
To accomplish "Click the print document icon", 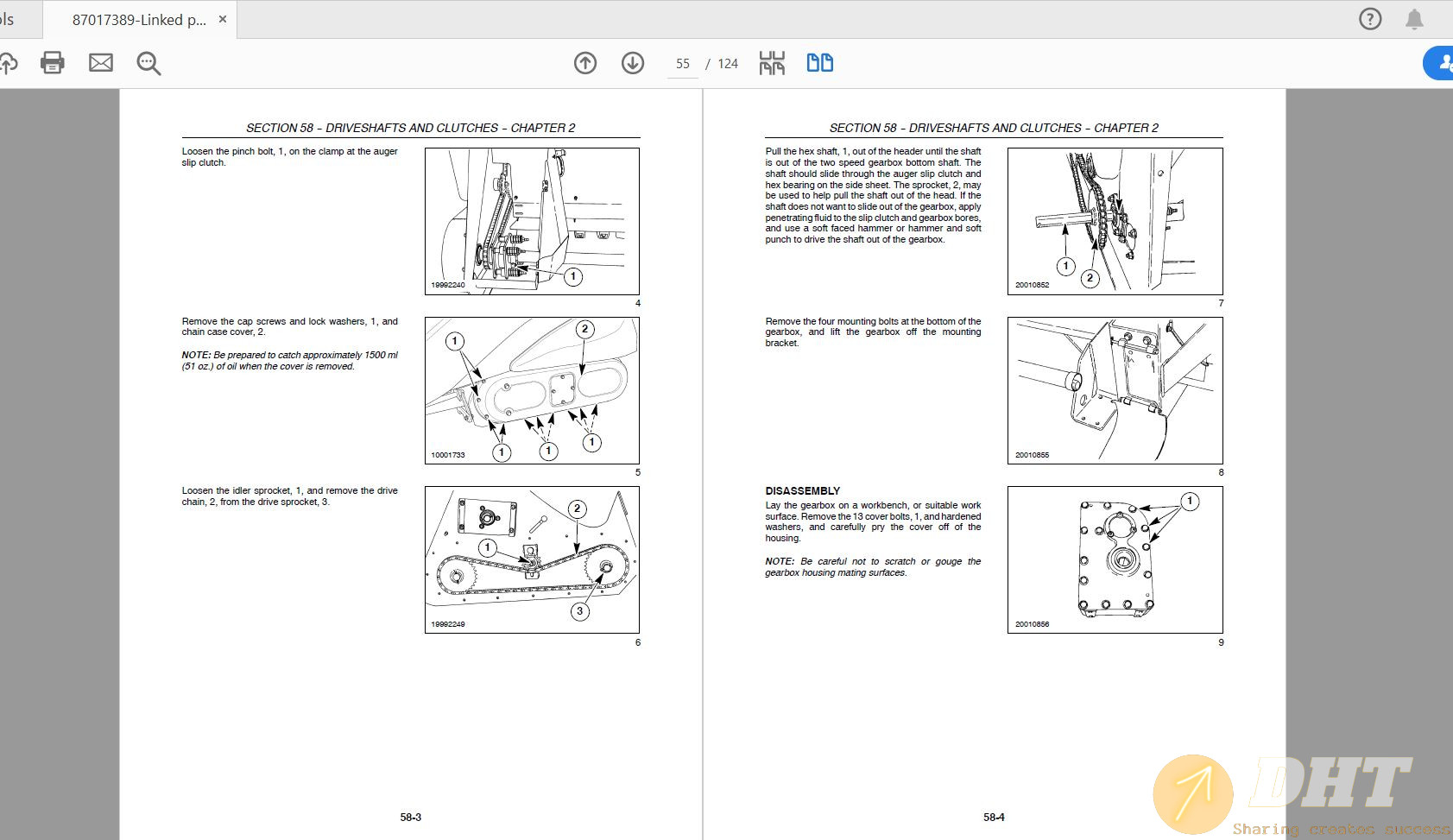I will [53, 63].
